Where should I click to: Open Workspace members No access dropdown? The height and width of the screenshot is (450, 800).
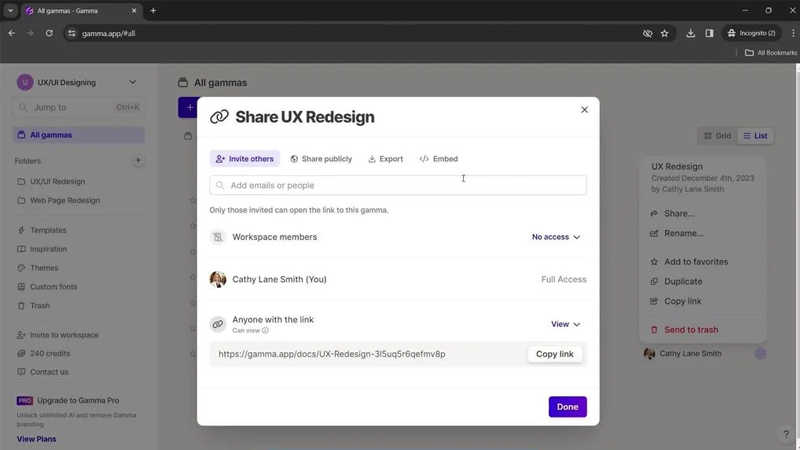pos(556,237)
